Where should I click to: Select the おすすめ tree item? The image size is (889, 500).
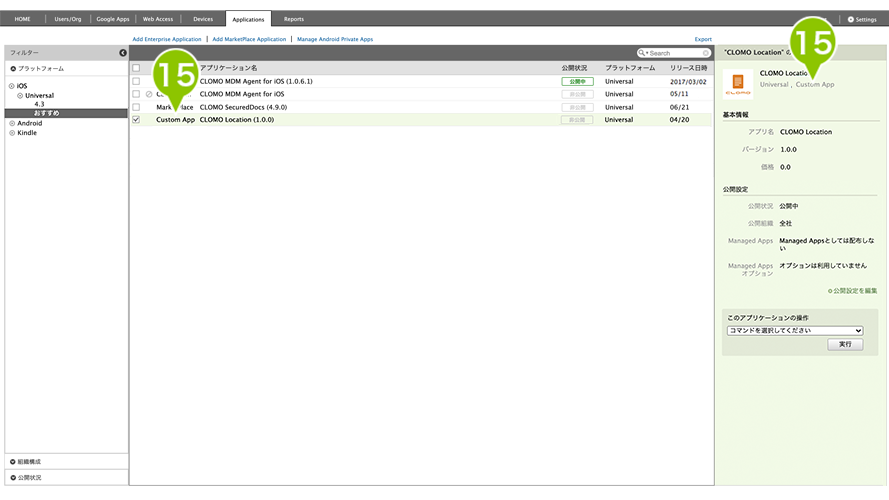[46, 113]
